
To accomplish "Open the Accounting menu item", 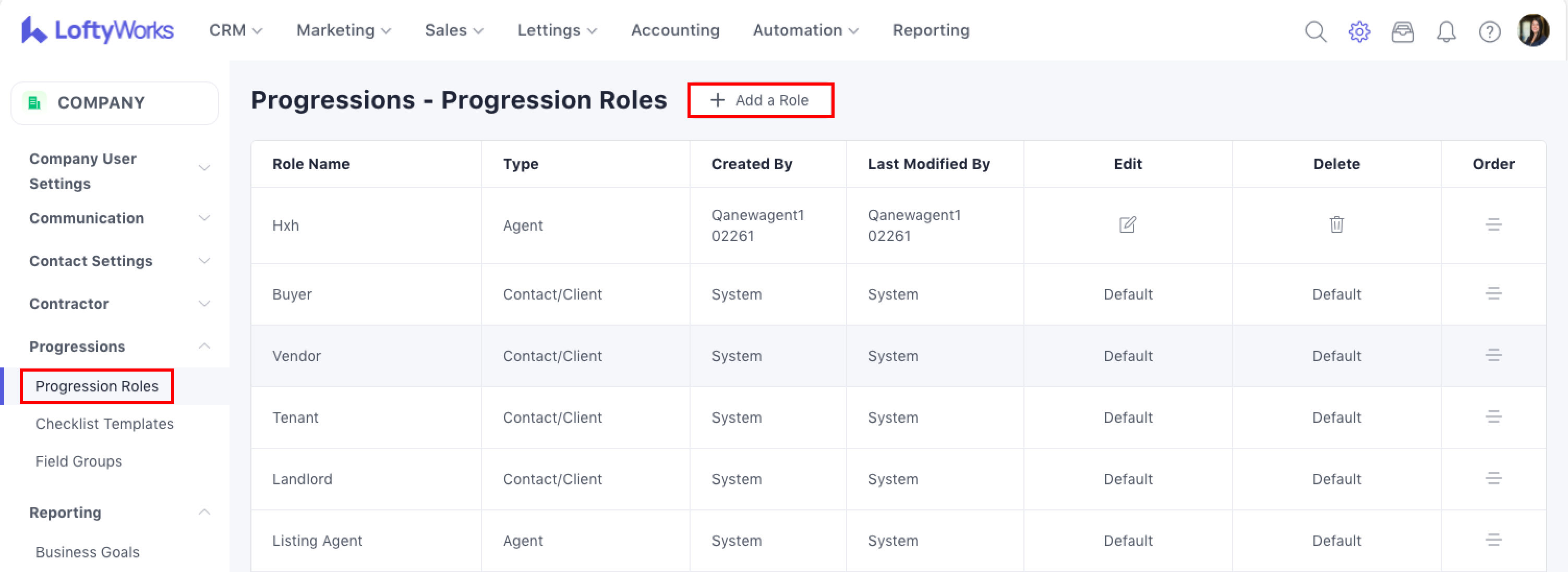I will [x=675, y=30].
